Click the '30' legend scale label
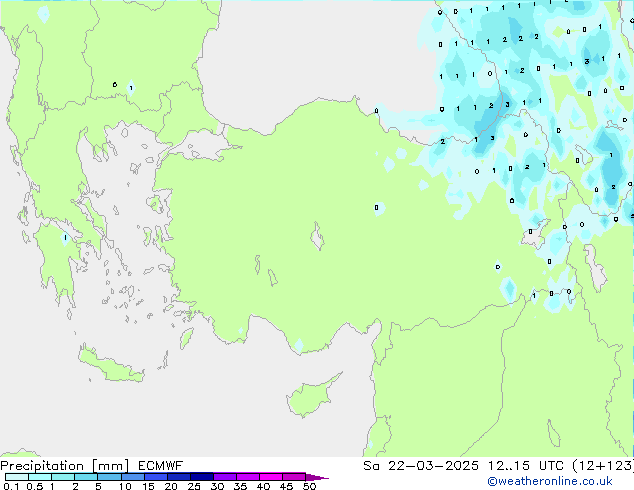The width and height of the screenshot is (634, 490). 217,486
